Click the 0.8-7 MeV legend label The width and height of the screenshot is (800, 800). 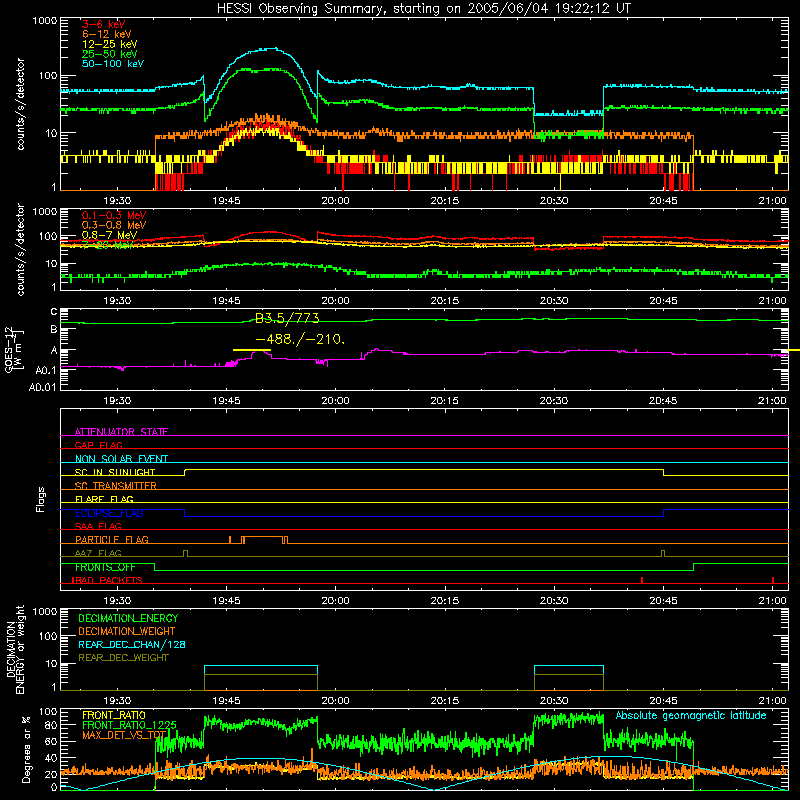(109, 235)
